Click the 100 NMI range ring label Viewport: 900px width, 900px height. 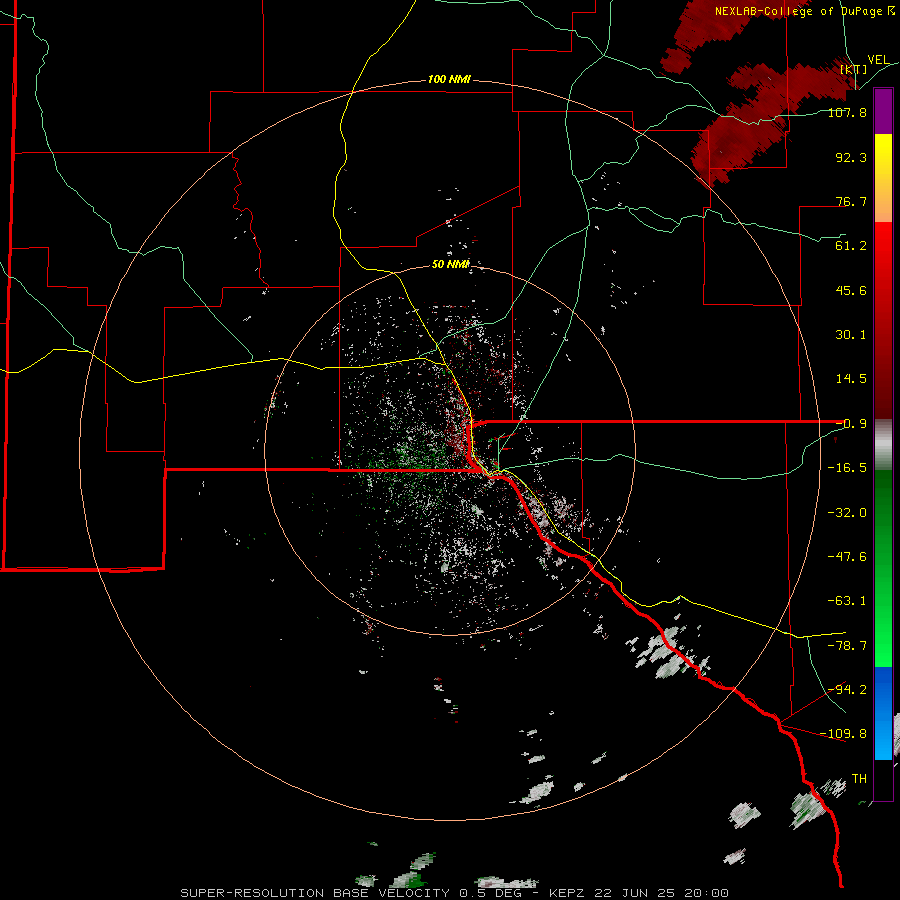click(x=449, y=79)
